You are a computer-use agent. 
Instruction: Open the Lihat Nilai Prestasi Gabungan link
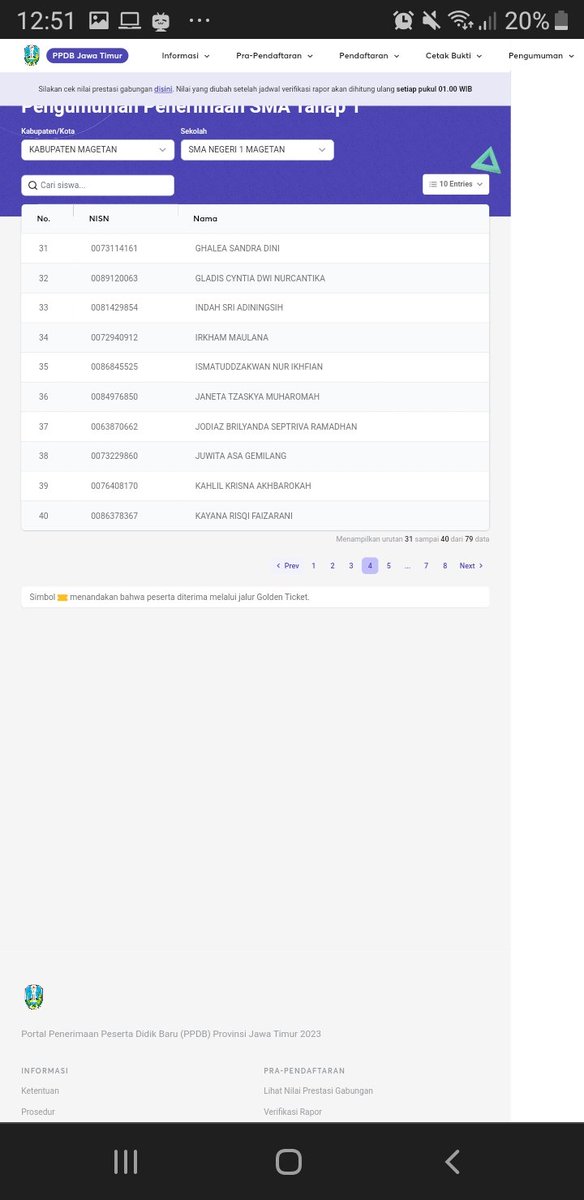318,1091
